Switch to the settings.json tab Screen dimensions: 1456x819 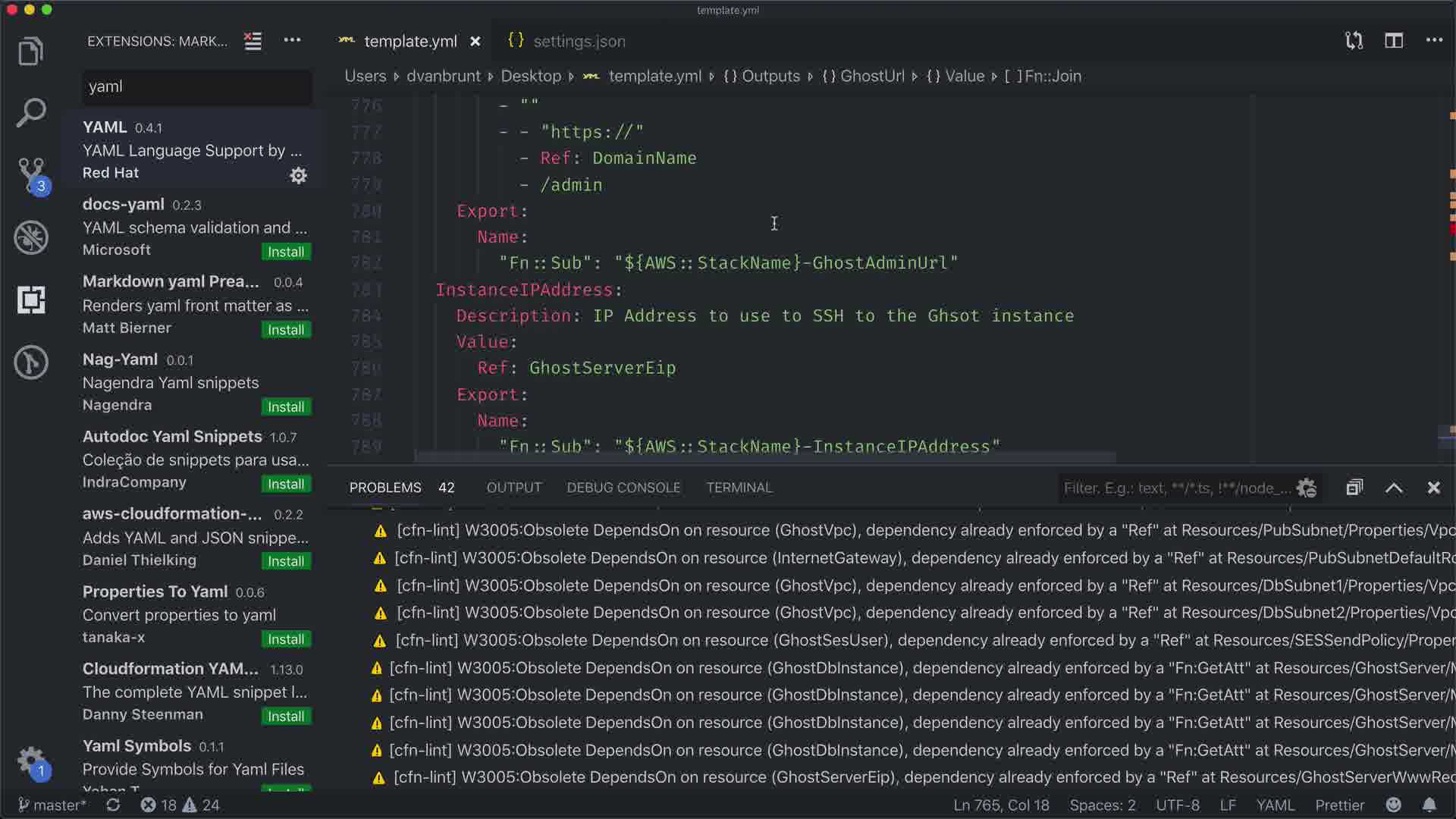tap(579, 41)
